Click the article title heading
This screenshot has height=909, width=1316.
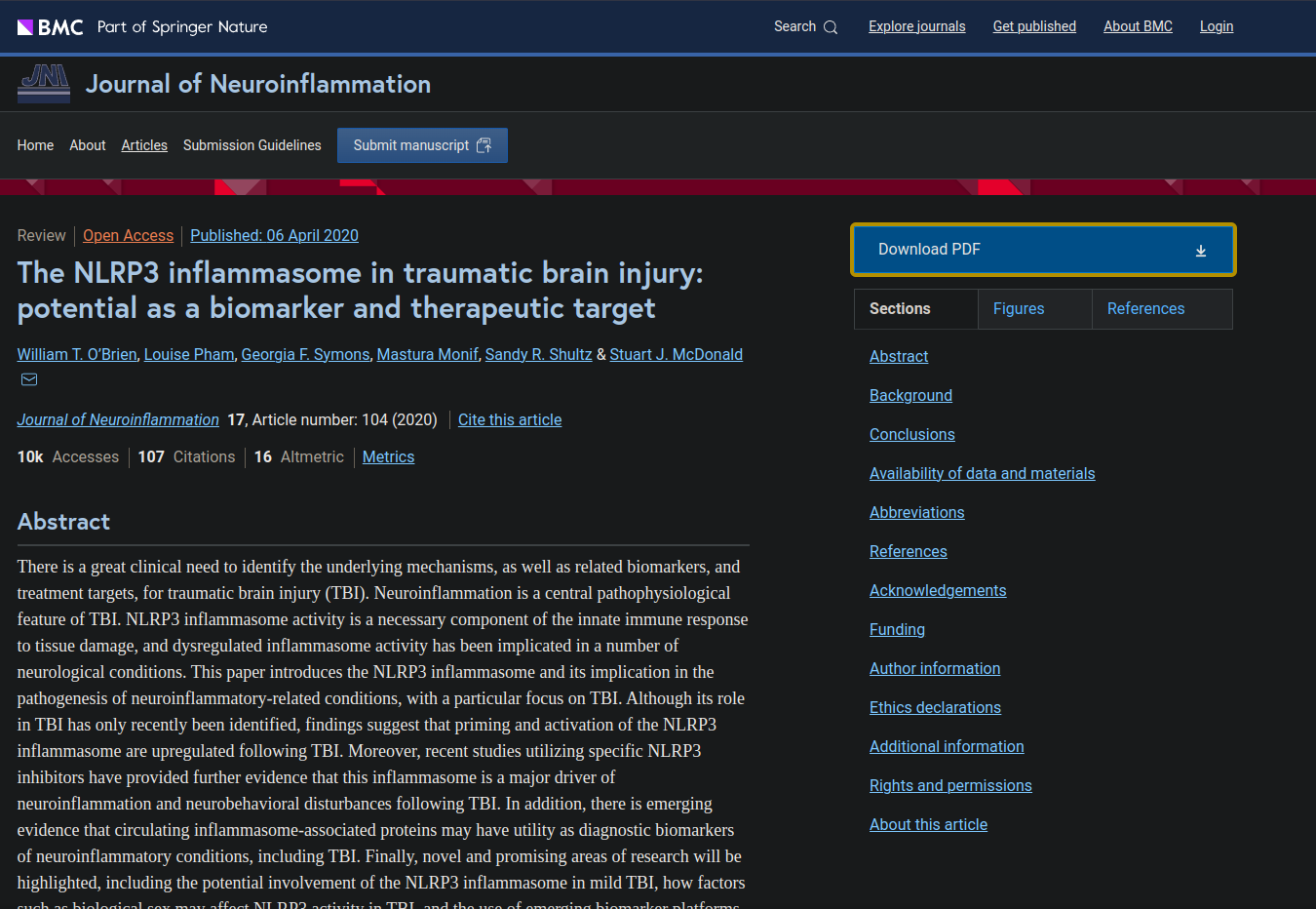tap(361, 291)
